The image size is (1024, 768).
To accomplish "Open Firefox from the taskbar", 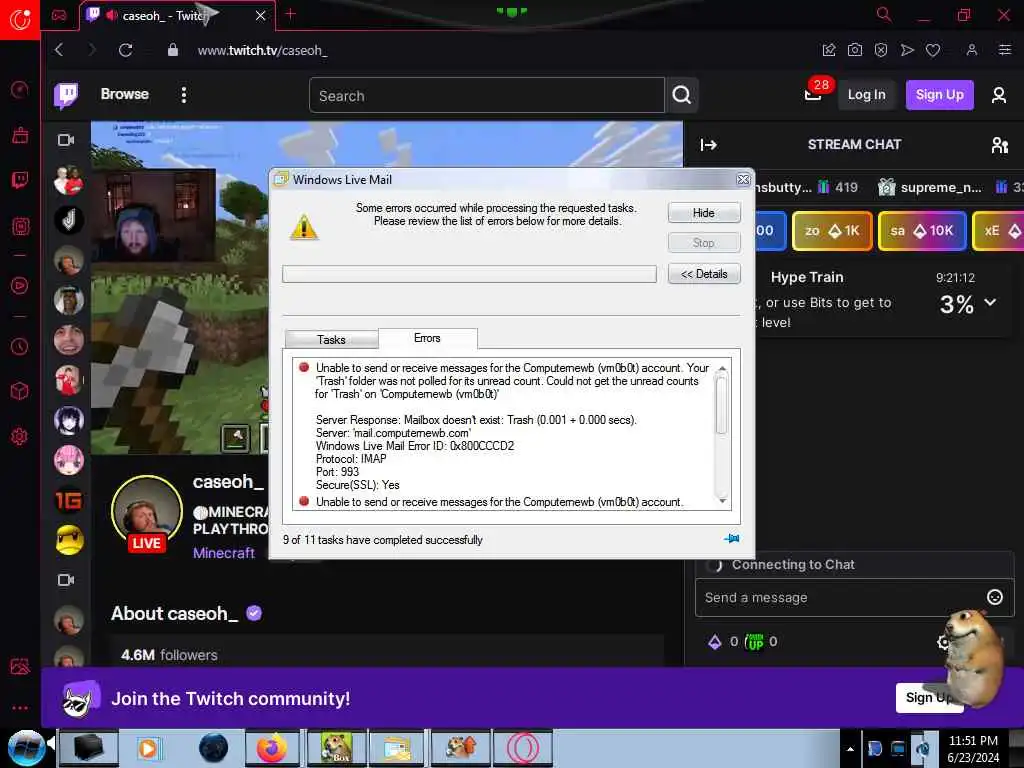I will click(x=272, y=747).
